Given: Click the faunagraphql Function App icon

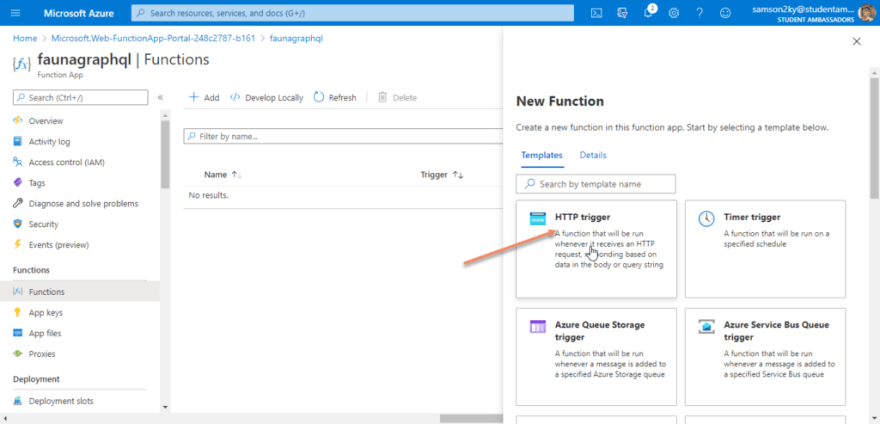Looking at the screenshot, I should click(22, 64).
